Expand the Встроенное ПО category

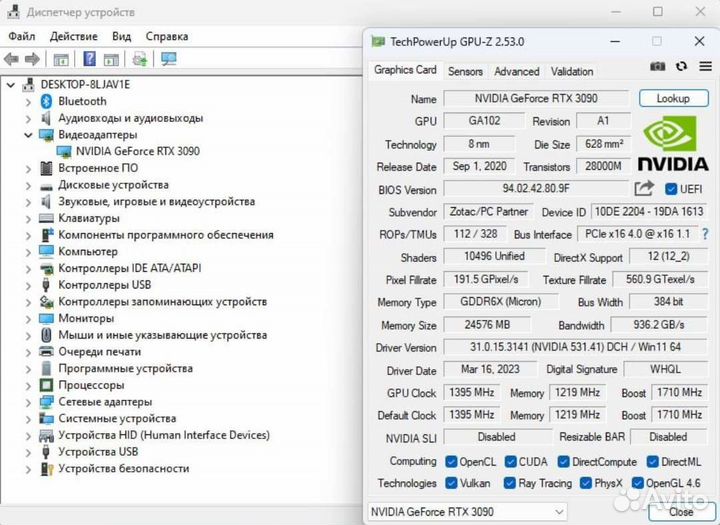click(28, 169)
